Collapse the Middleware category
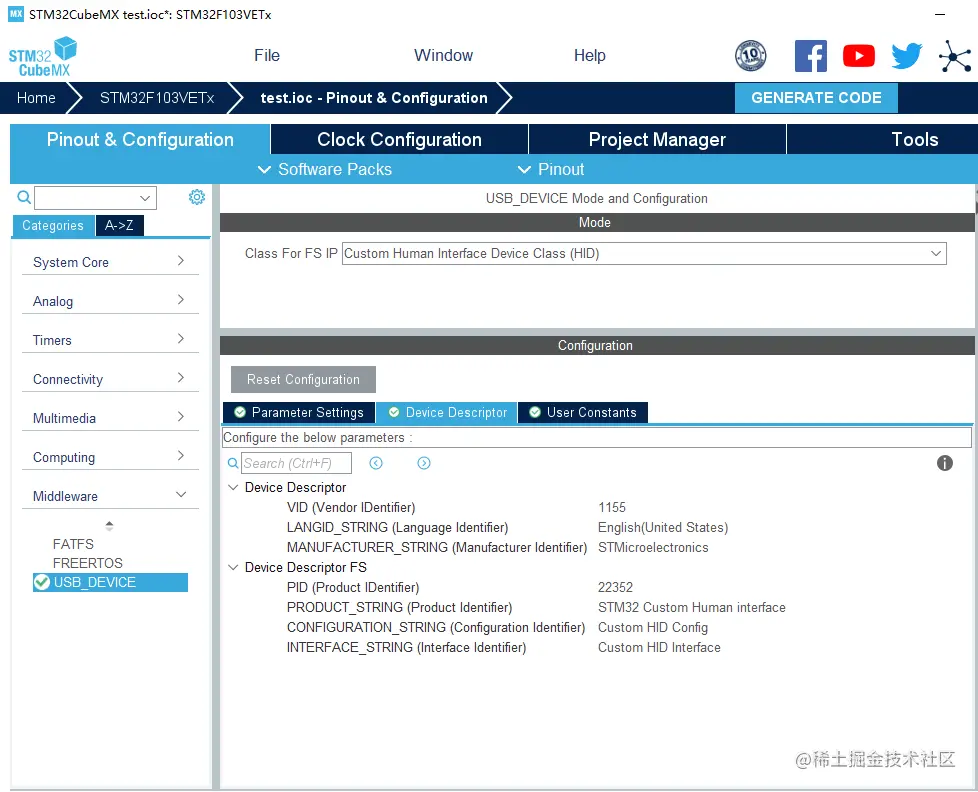978x792 pixels. (x=110, y=496)
